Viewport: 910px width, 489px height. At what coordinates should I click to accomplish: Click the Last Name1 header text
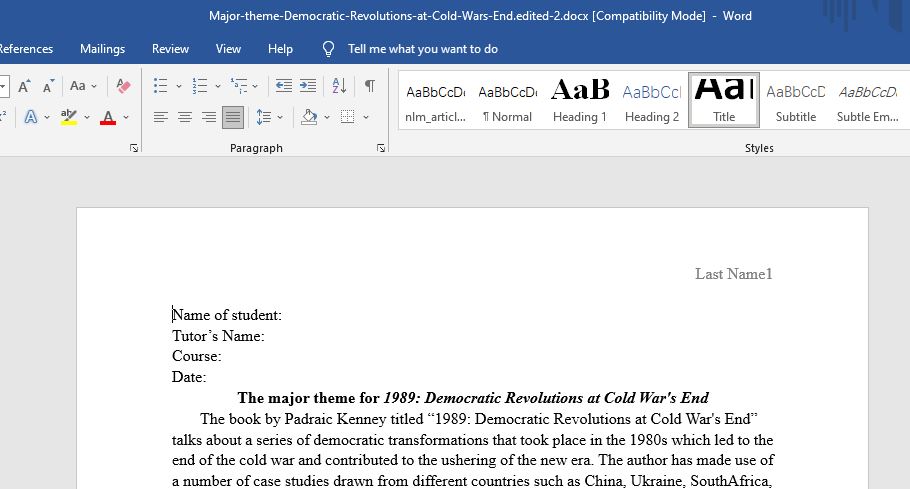pos(734,274)
